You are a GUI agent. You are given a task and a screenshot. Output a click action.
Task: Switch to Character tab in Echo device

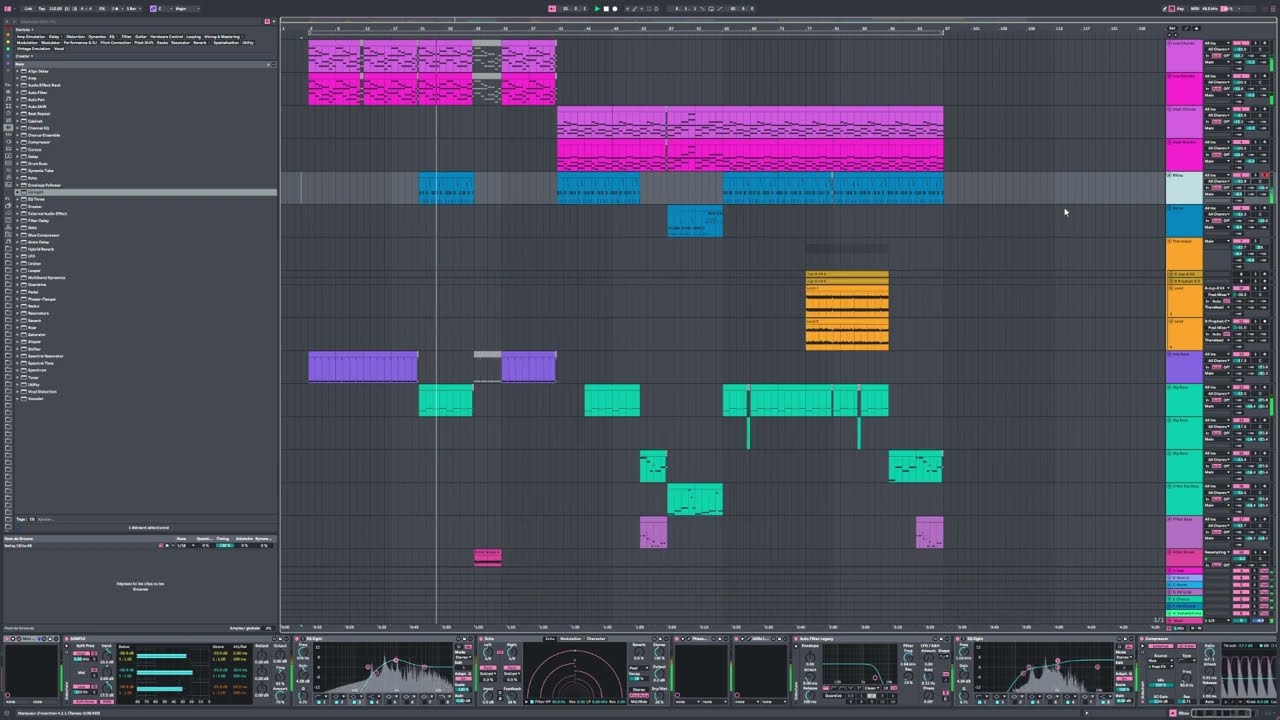[x=596, y=638]
